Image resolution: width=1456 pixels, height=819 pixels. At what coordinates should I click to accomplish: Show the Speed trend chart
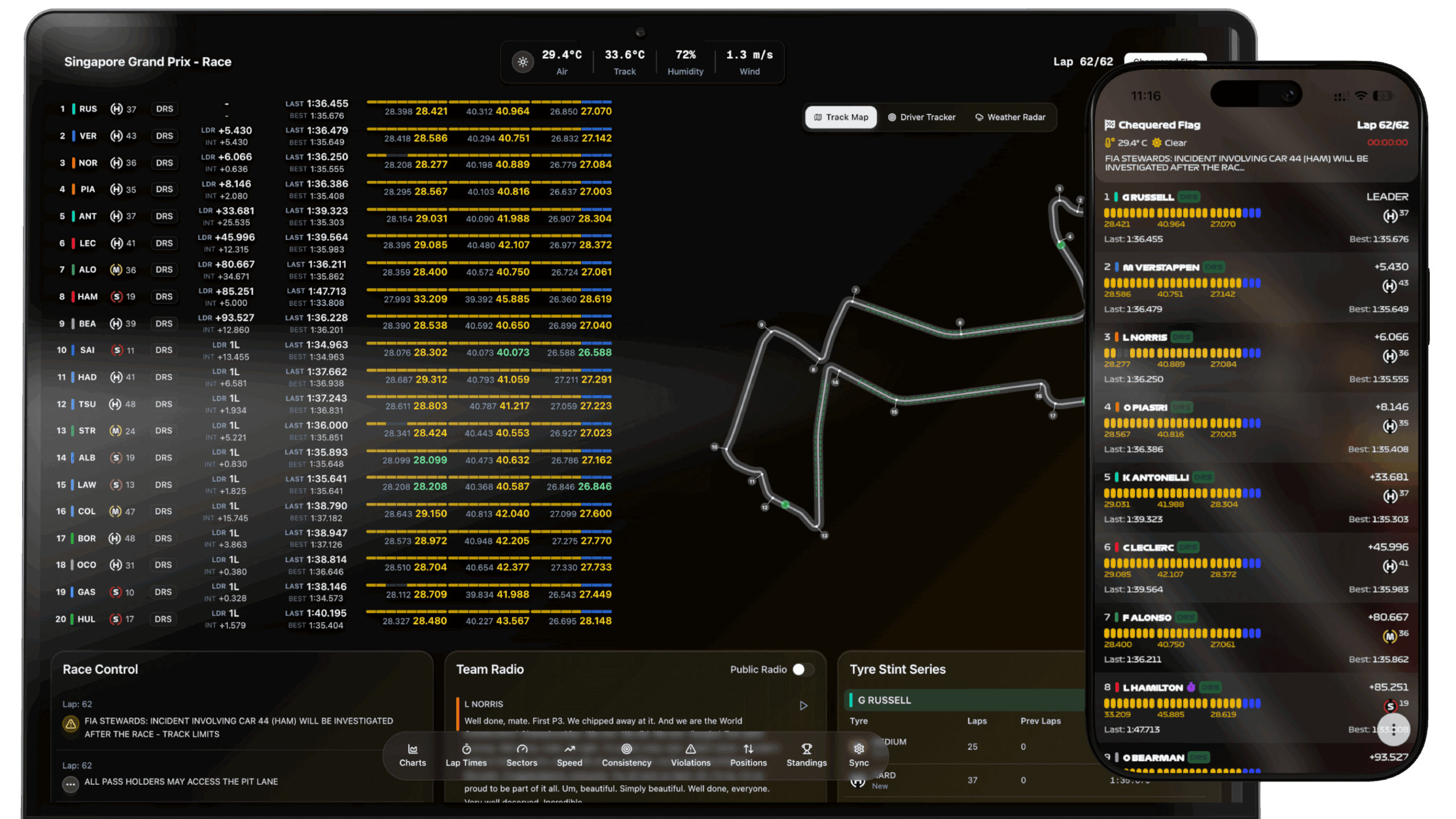click(x=569, y=755)
